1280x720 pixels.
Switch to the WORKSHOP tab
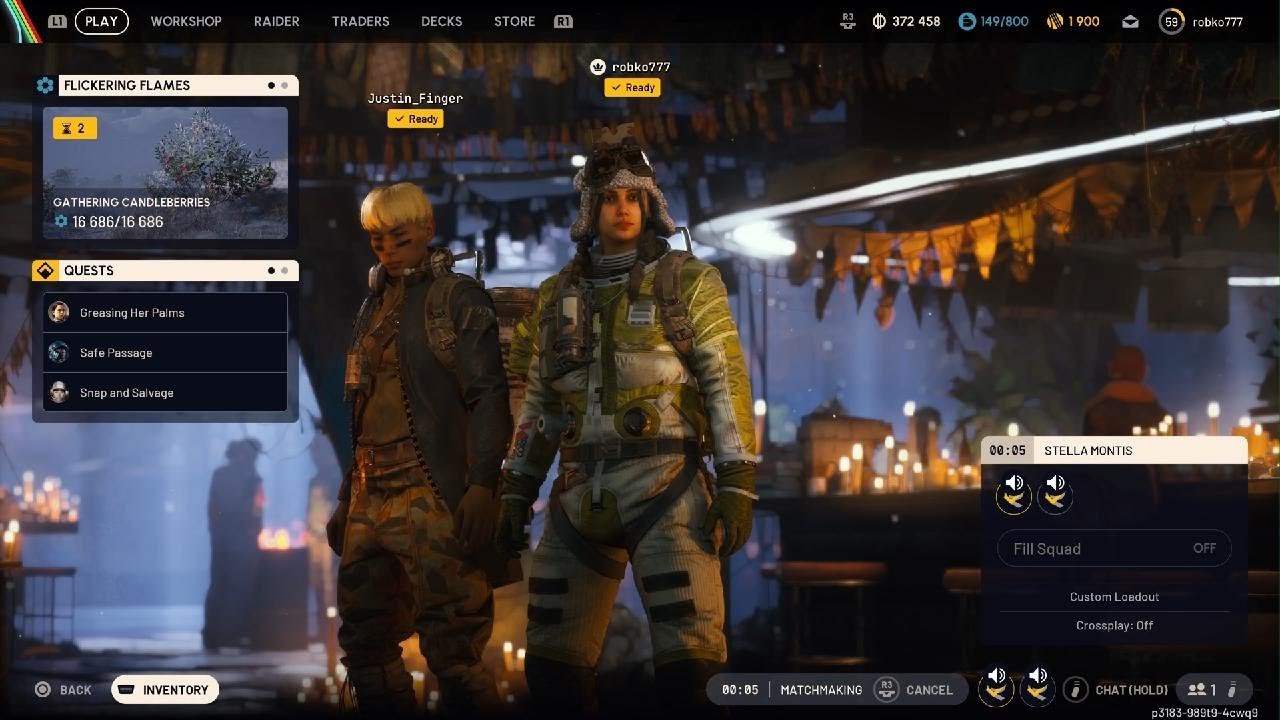pyautogui.click(x=186, y=21)
